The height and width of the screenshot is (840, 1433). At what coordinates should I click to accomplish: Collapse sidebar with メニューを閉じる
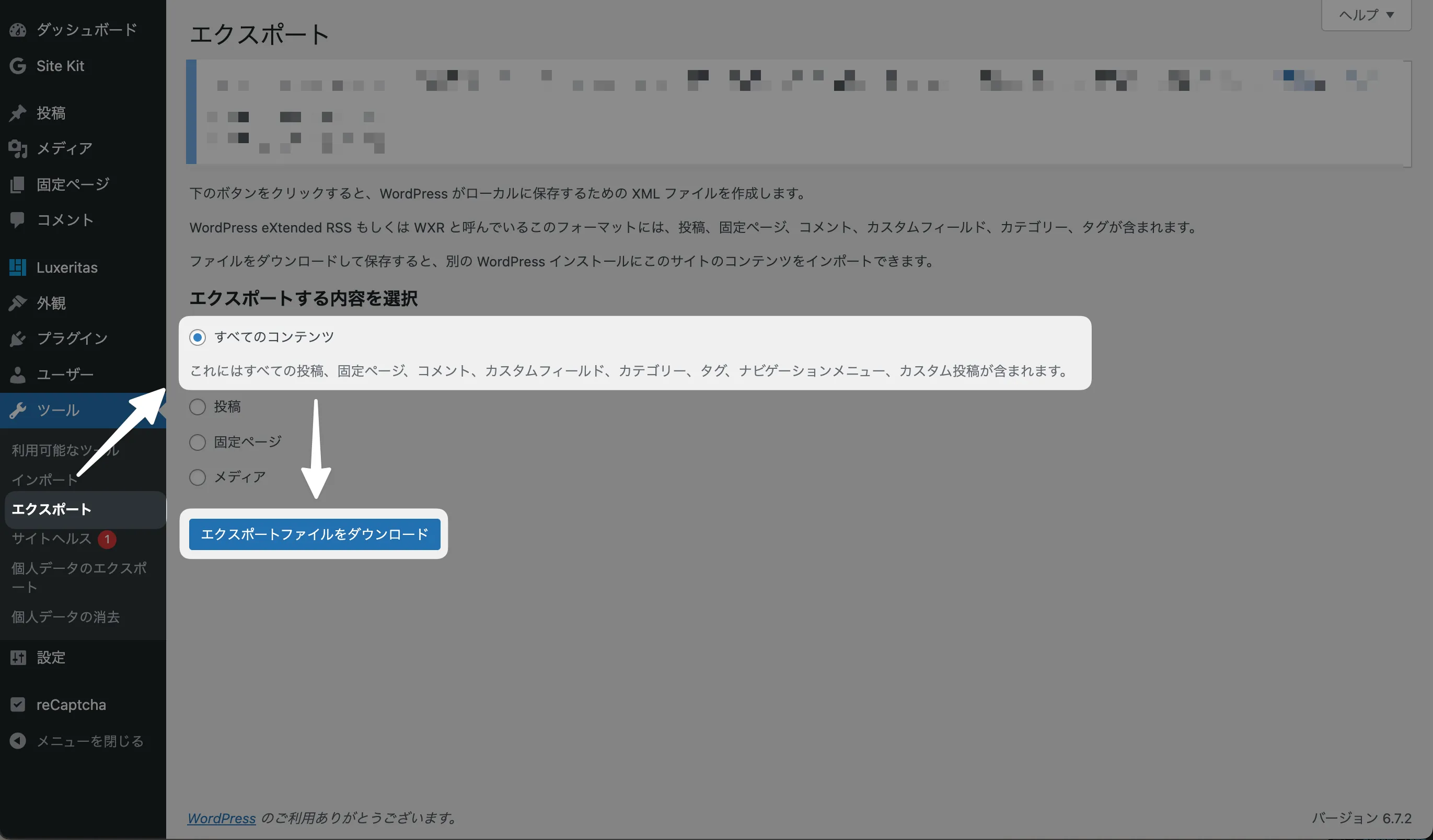tap(89, 741)
